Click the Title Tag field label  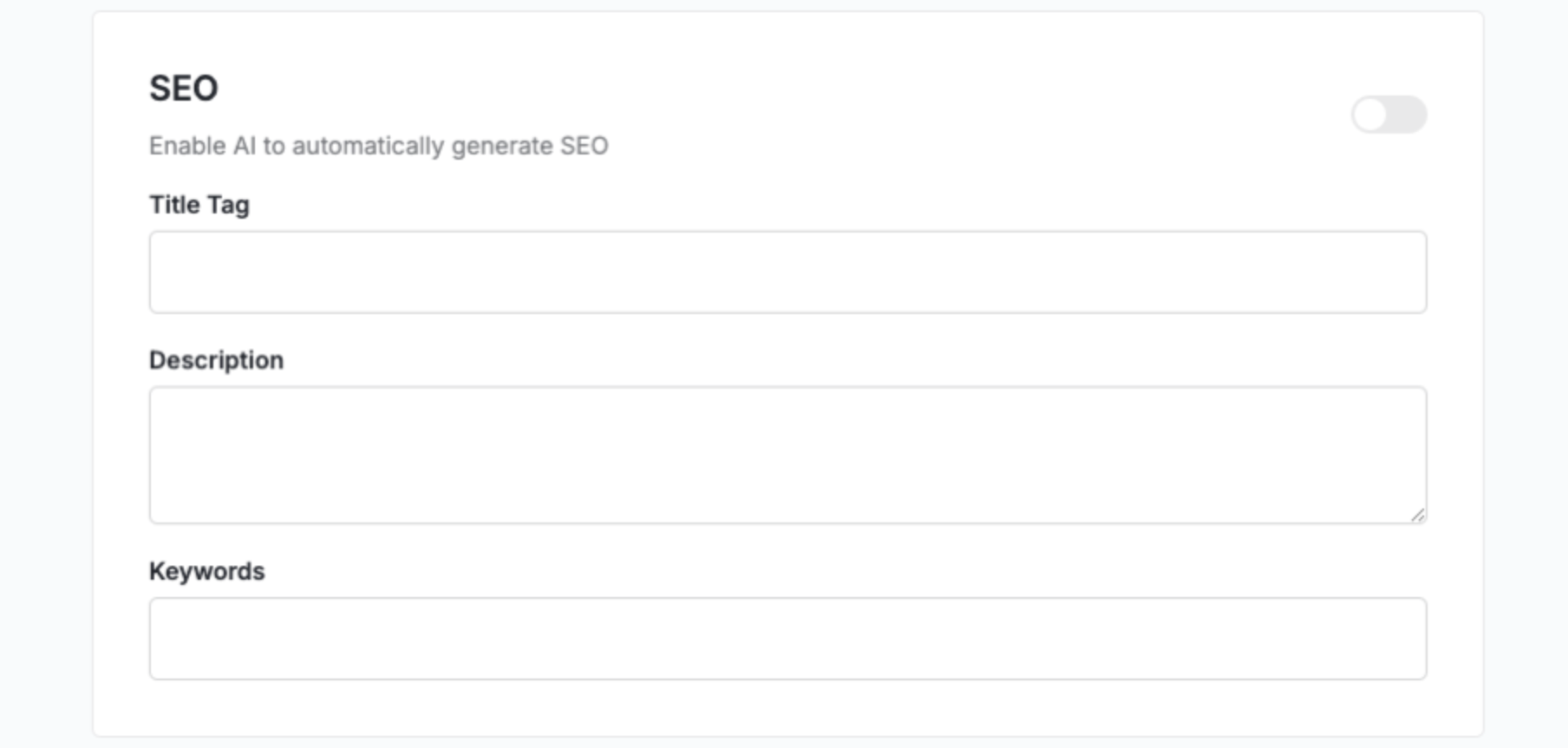click(x=199, y=205)
